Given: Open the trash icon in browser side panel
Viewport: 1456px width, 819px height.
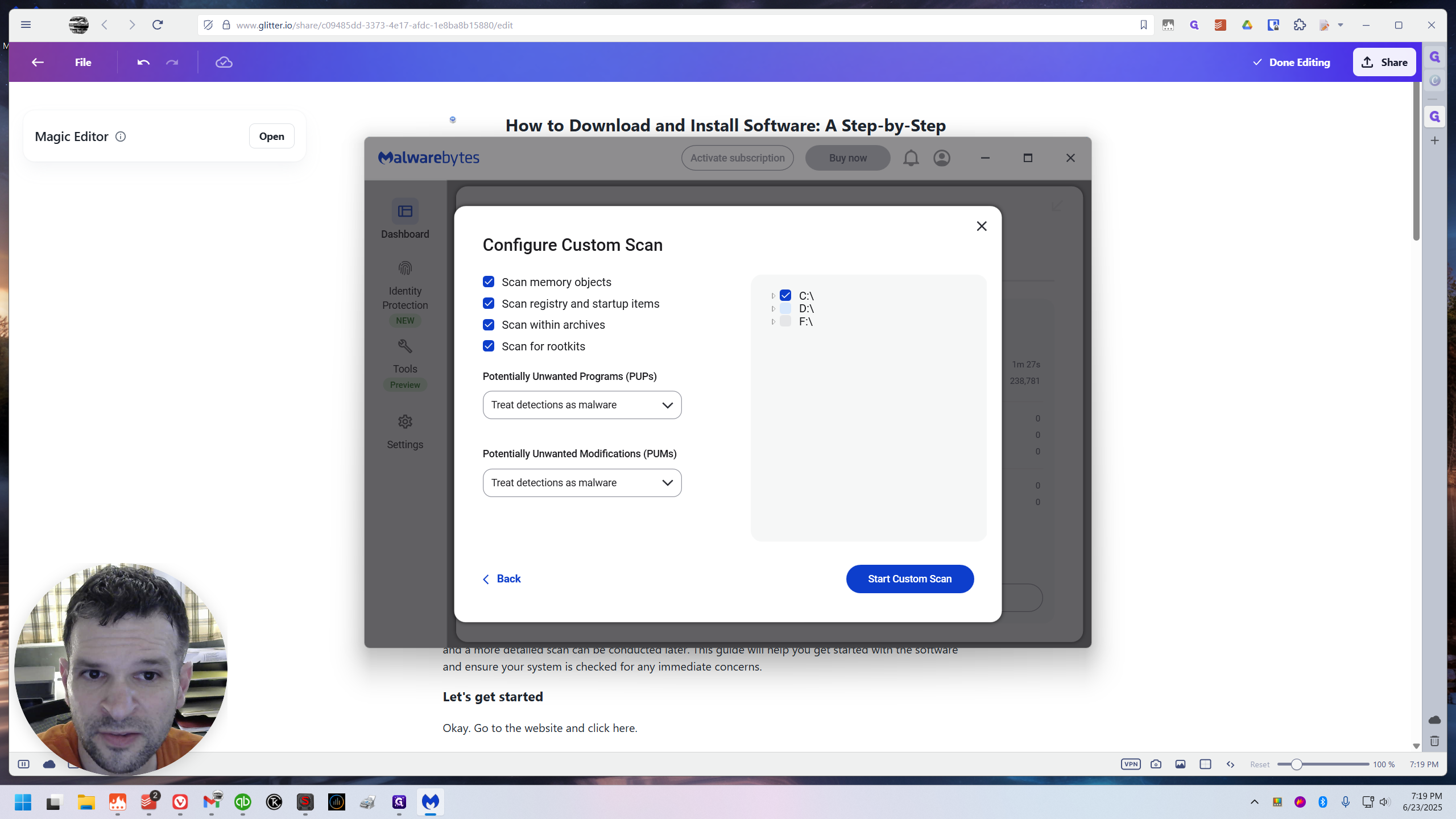Looking at the screenshot, I should [1434, 741].
